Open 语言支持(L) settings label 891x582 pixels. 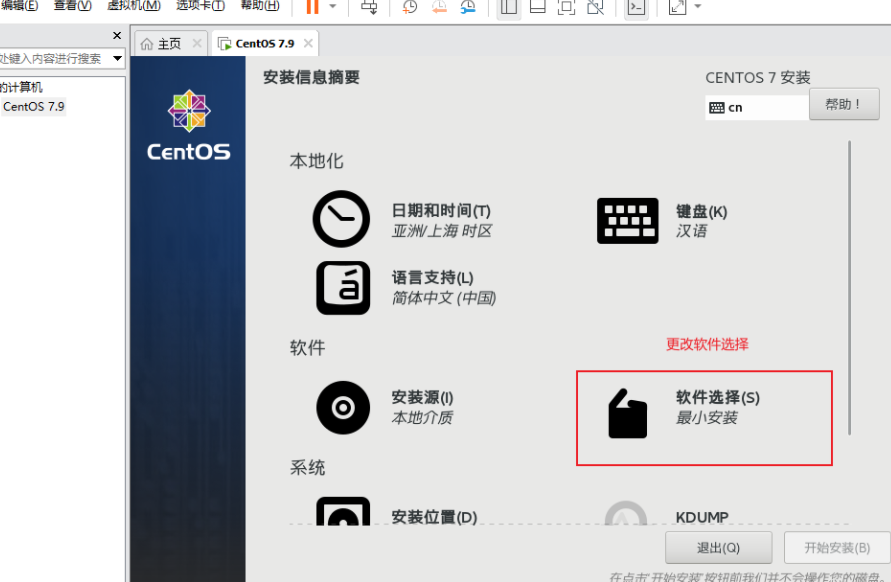tap(432, 278)
